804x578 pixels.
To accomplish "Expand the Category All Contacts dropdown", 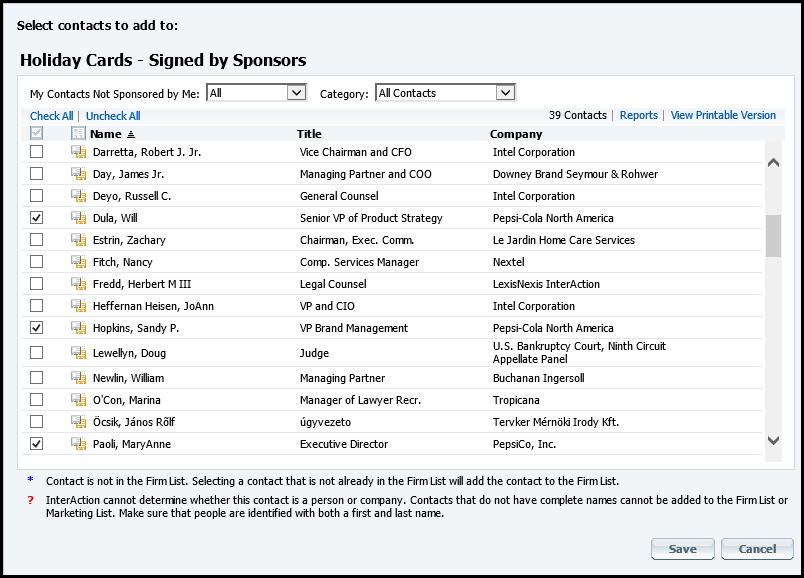I will (446, 93).
